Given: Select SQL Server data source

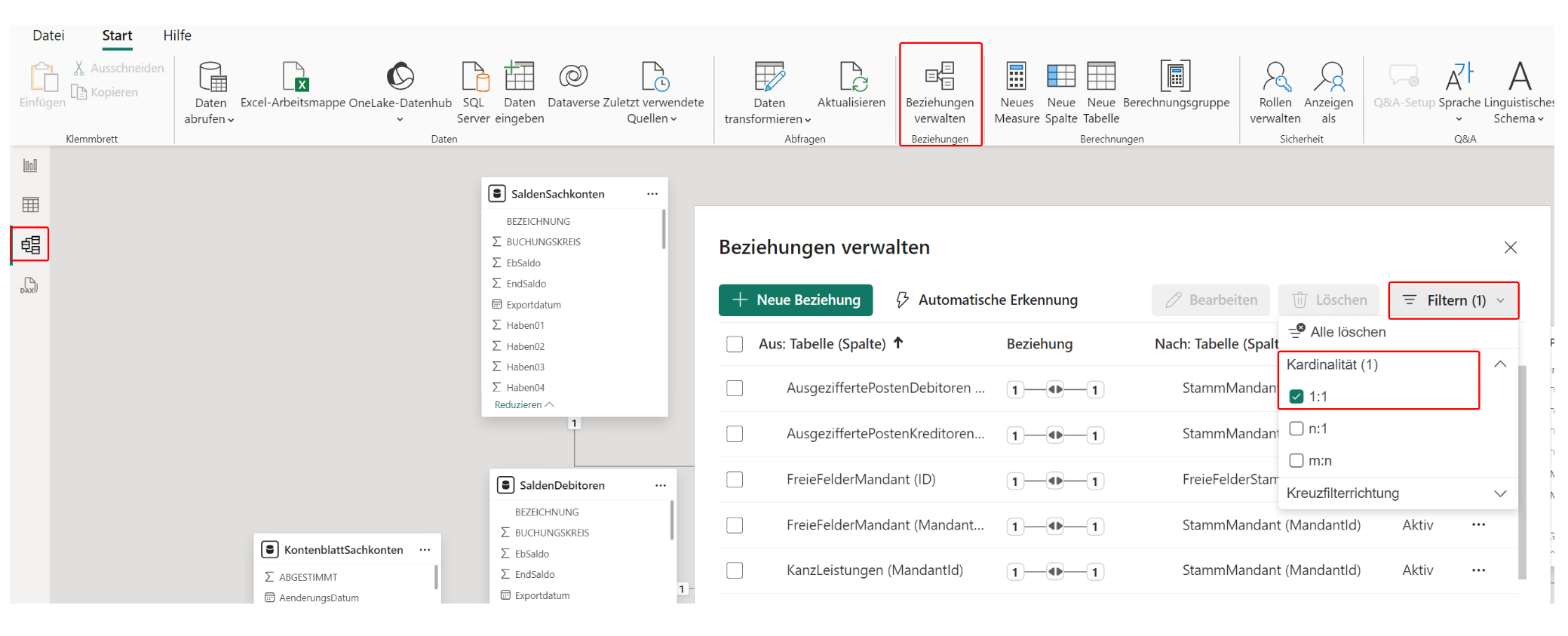Looking at the screenshot, I should [474, 92].
